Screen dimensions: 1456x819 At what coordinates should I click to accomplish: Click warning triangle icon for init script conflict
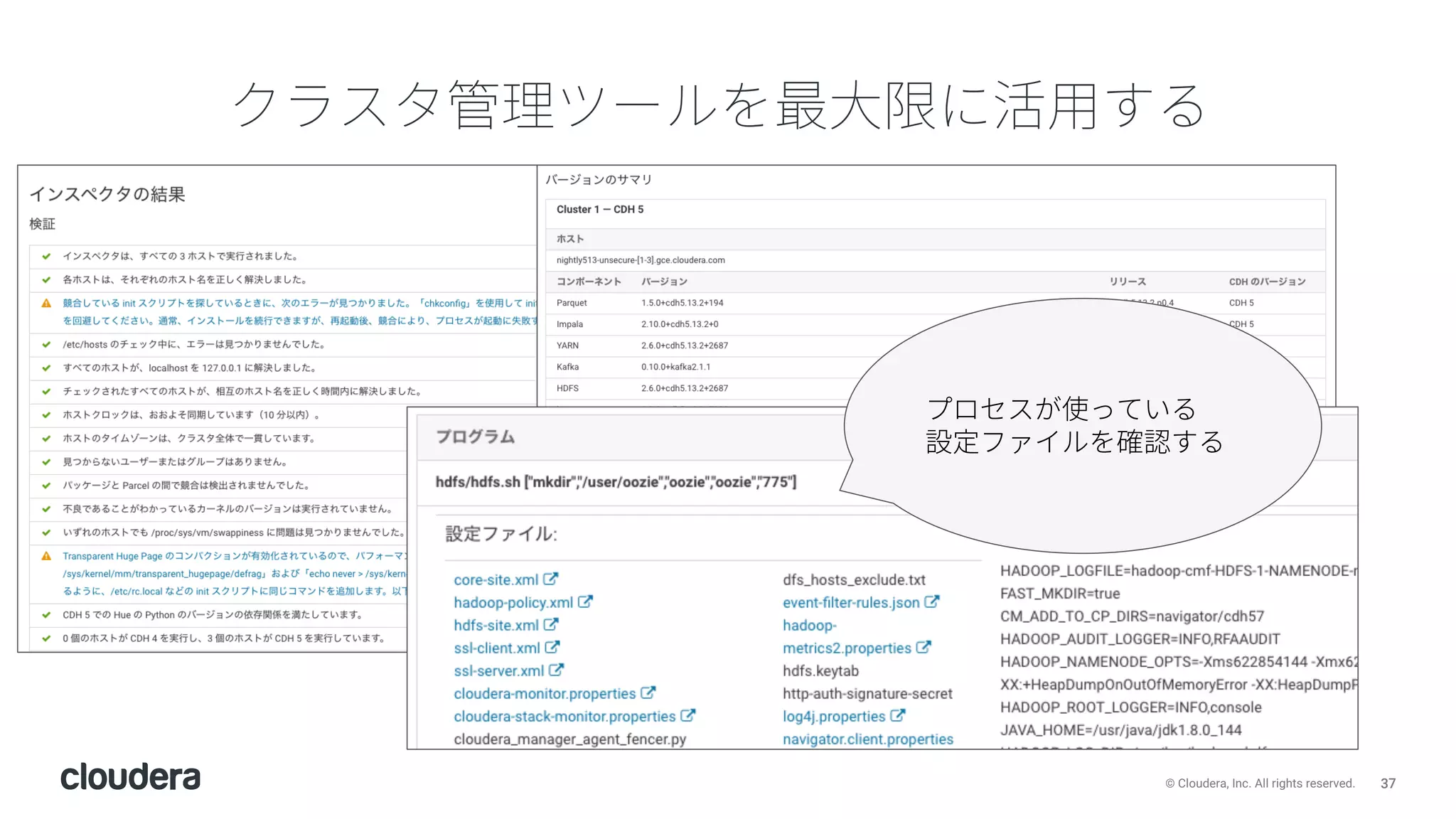pos(46,304)
